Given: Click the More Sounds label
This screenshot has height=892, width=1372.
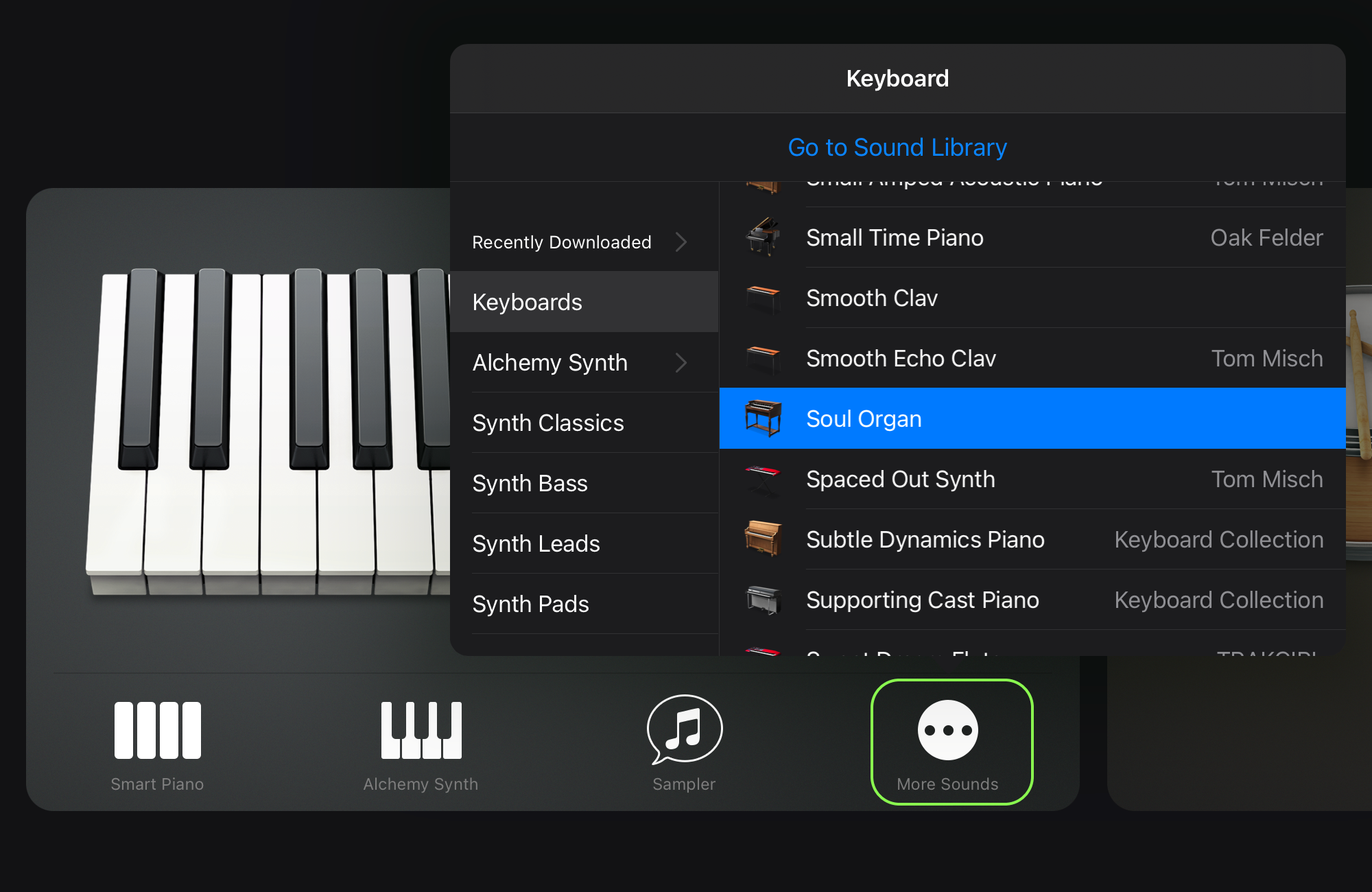Looking at the screenshot, I should click(948, 784).
